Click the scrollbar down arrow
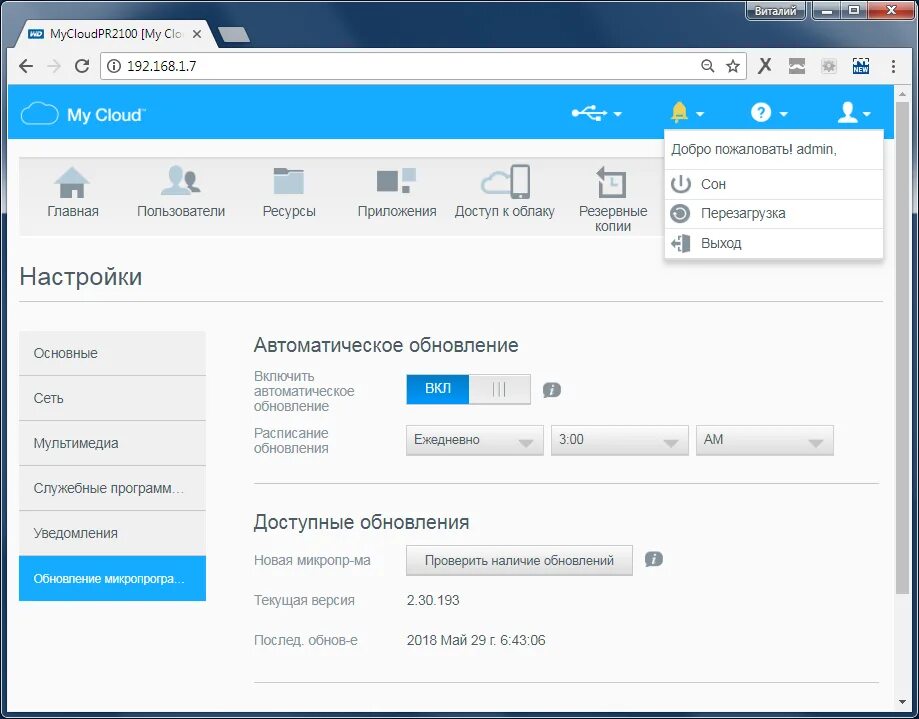The height and width of the screenshot is (719, 919). (x=903, y=702)
